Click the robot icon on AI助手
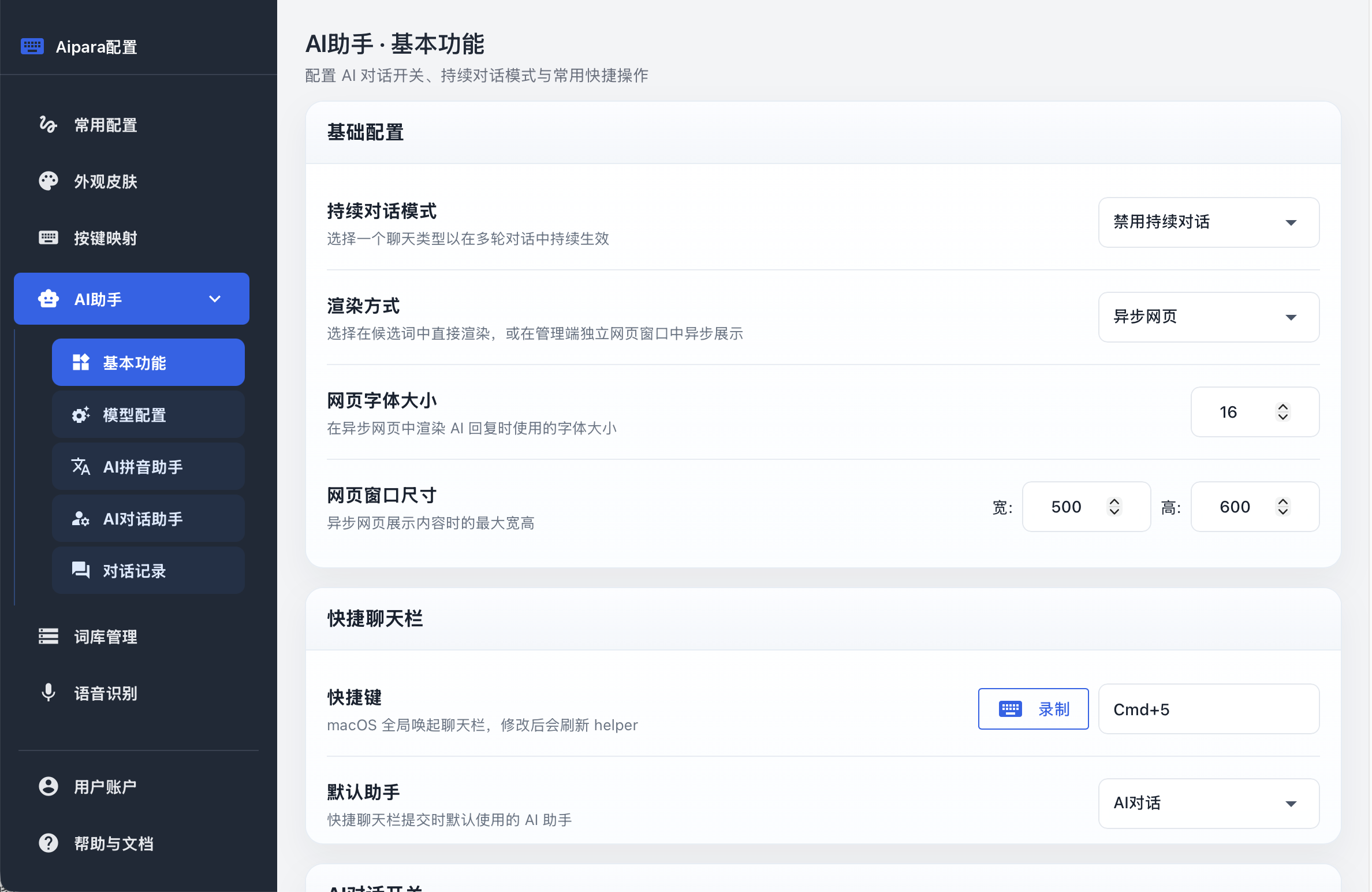The height and width of the screenshot is (892, 1372). pos(48,299)
